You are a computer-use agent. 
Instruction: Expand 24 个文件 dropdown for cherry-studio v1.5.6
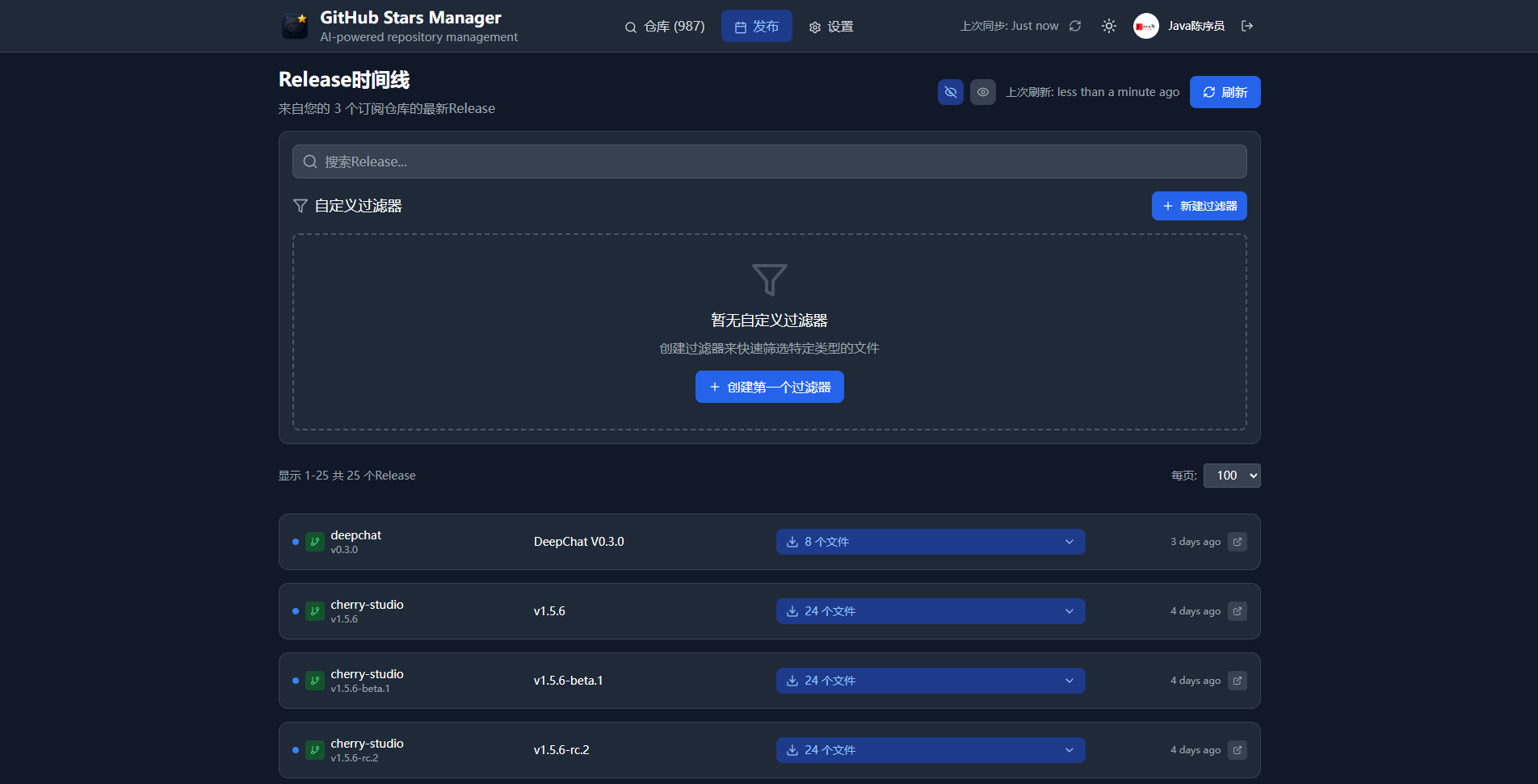point(930,611)
